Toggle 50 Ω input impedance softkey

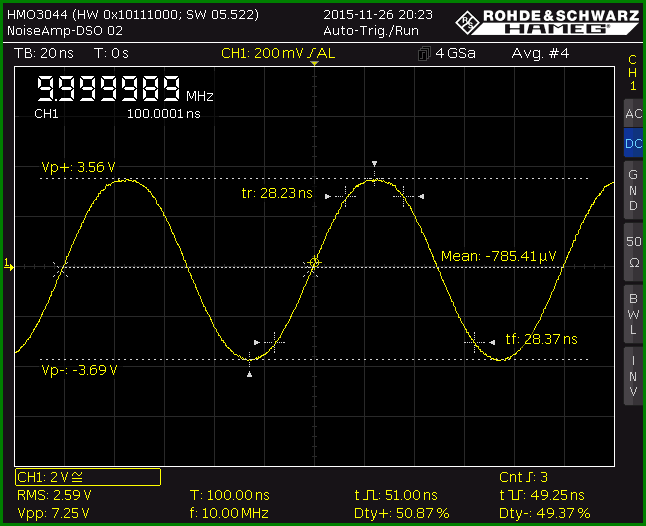click(x=633, y=252)
